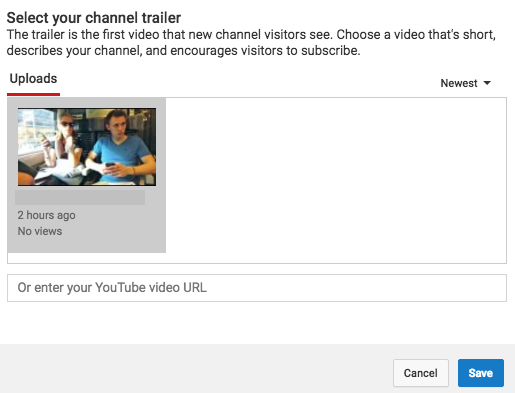
Task: Click the 'Select your channel trailer' heading
Action: coord(94,18)
